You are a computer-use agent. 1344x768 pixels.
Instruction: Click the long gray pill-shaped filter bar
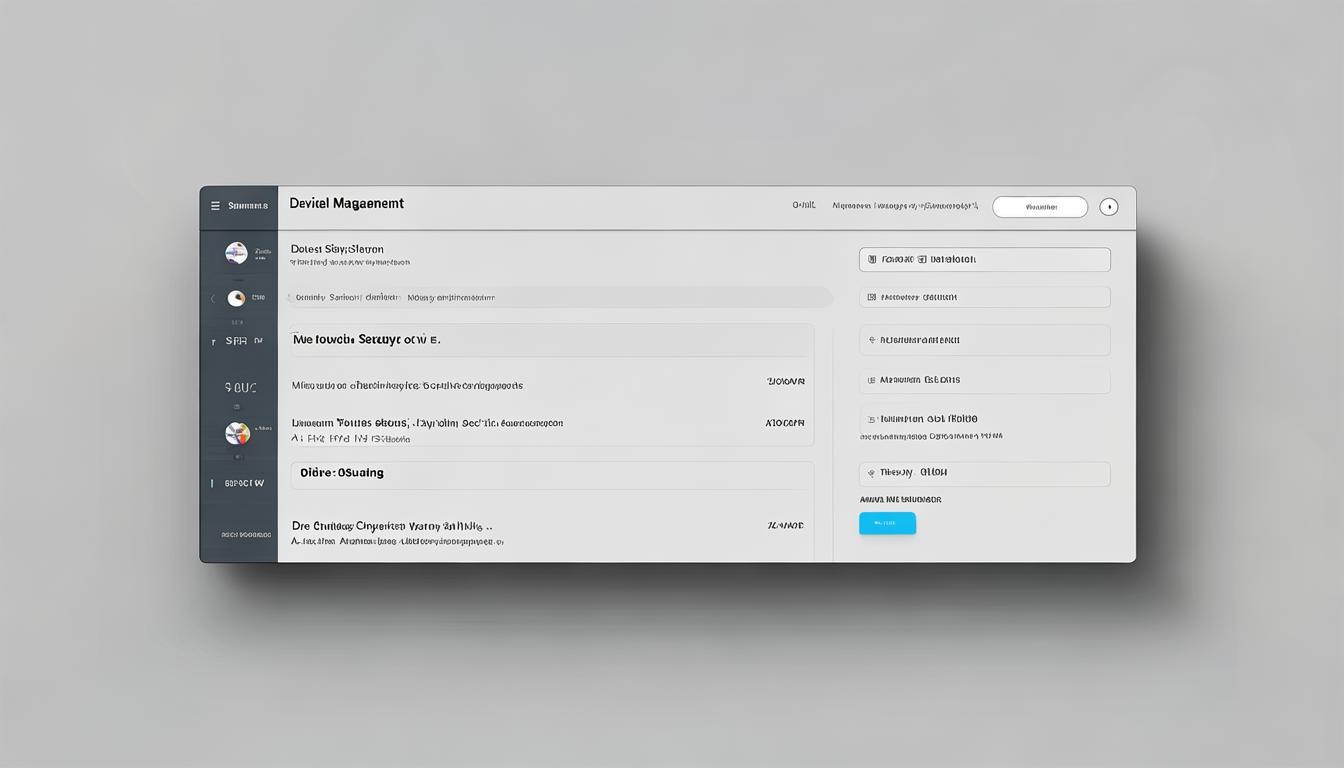point(559,297)
